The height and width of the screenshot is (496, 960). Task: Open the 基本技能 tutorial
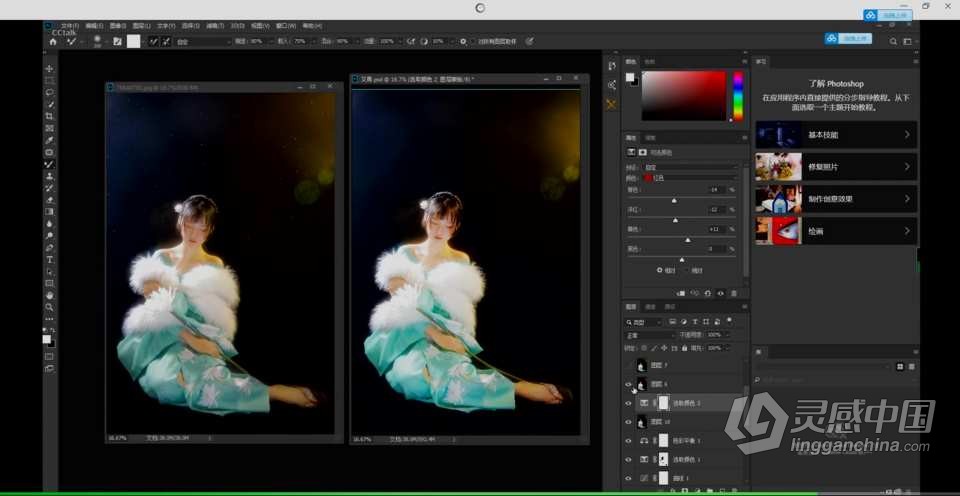click(x=836, y=135)
